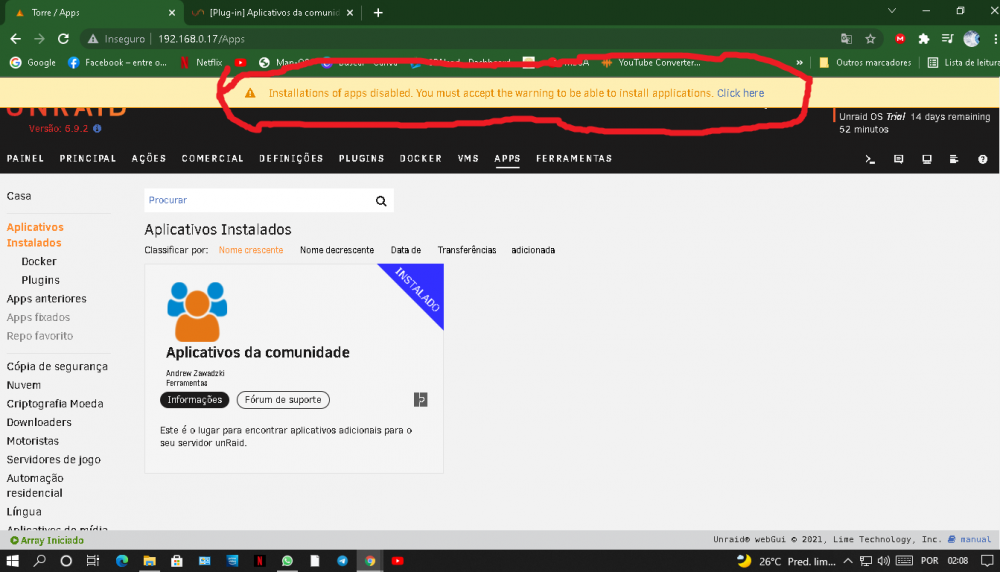Open the YouTube bookmark icon
The width and height of the screenshot is (1000, 572).
coord(240,62)
